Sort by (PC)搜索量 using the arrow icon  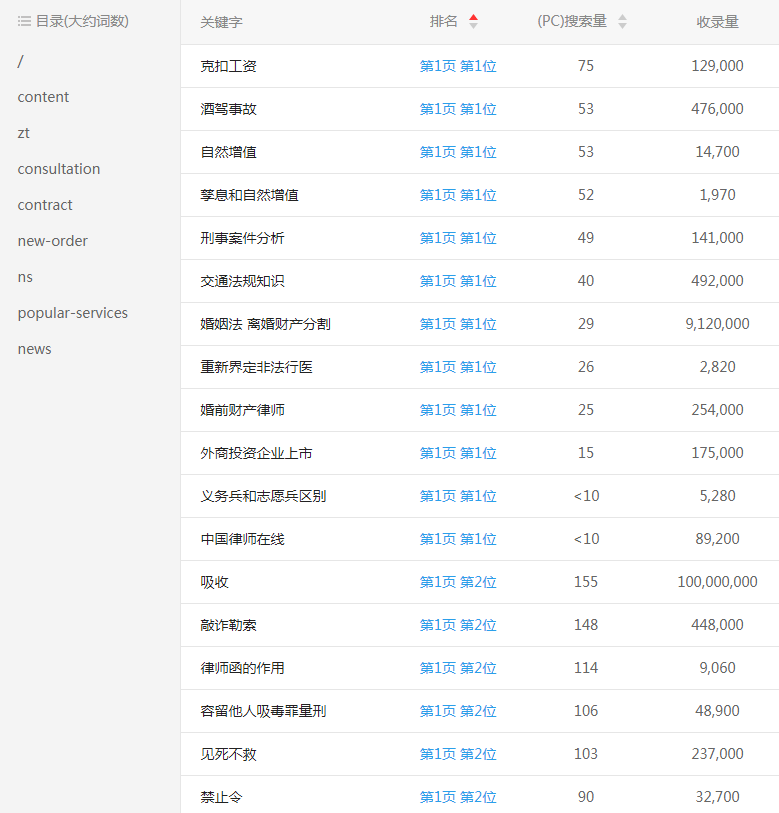click(x=622, y=22)
